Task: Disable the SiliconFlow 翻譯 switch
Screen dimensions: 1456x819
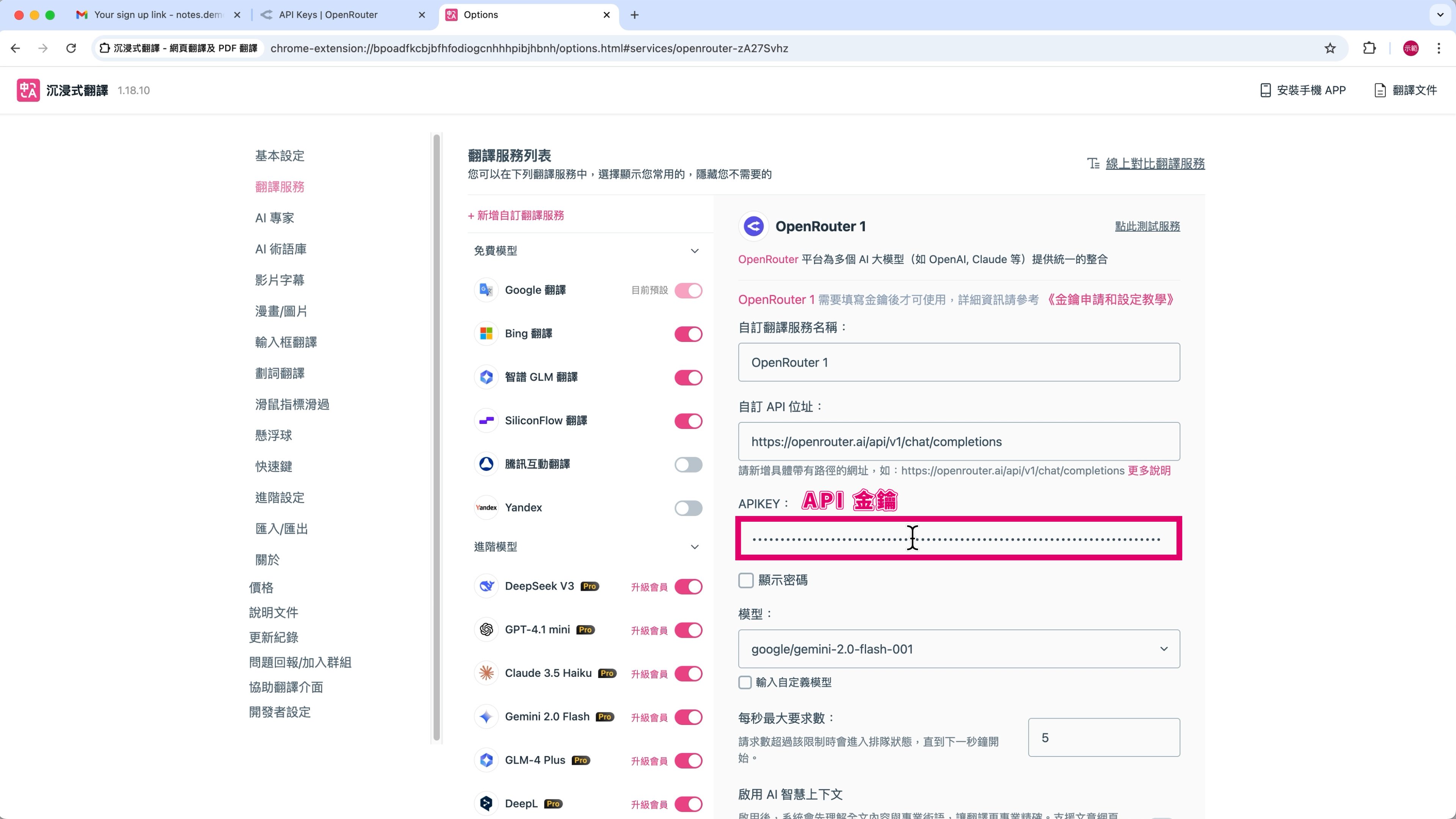Action: click(688, 421)
